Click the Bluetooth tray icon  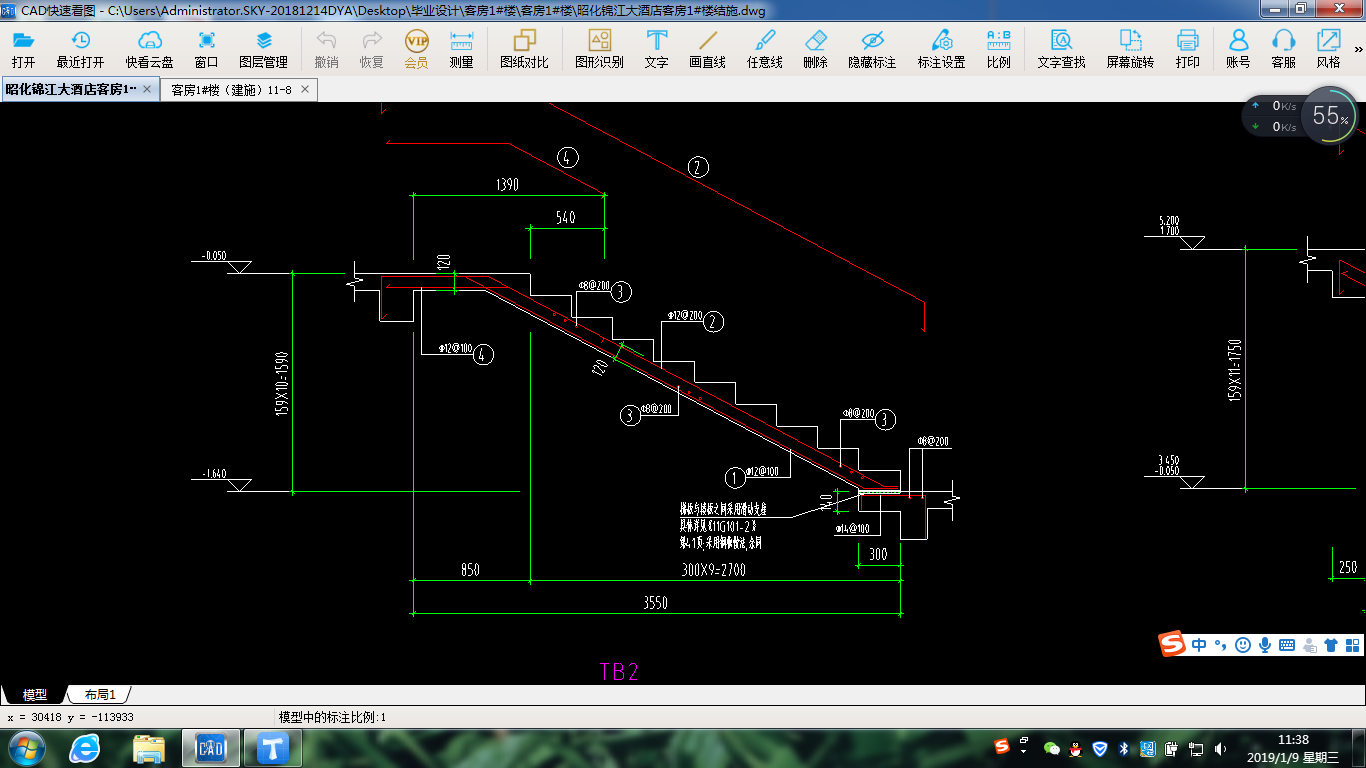1123,748
